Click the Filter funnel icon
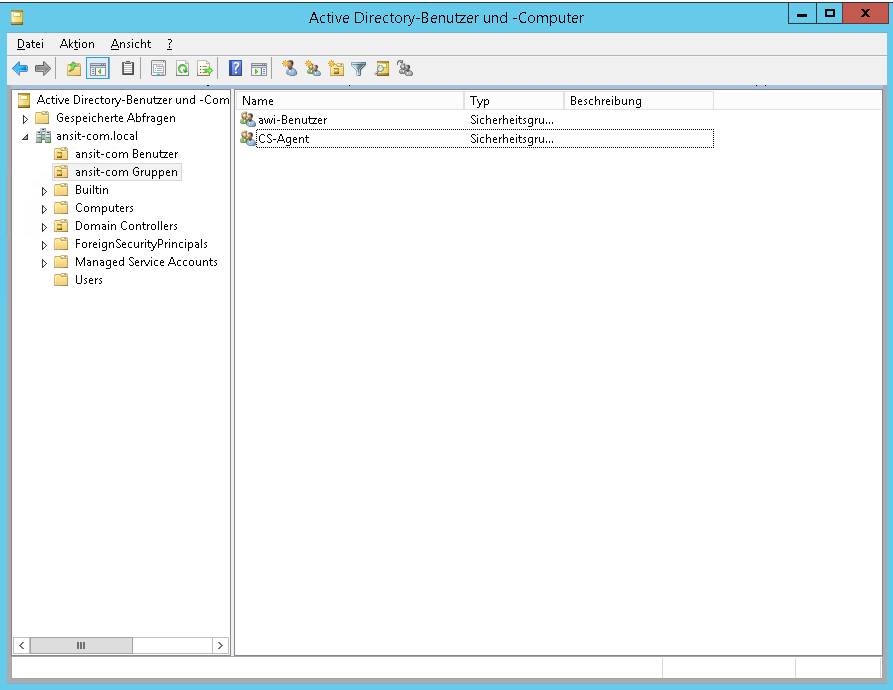Image resolution: width=893 pixels, height=690 pixels. [x=358, y=69]
